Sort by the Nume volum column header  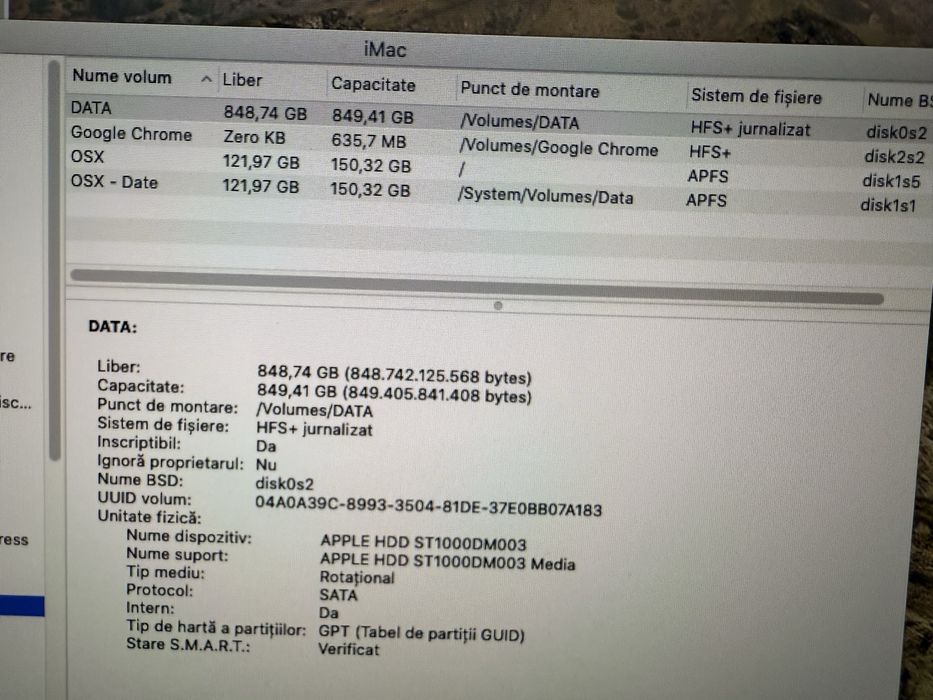click(x=121, y=76)
